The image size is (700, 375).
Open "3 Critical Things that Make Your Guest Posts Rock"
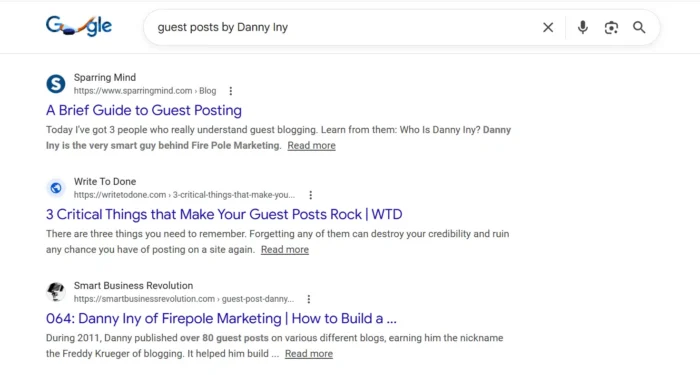coord(224,214)
